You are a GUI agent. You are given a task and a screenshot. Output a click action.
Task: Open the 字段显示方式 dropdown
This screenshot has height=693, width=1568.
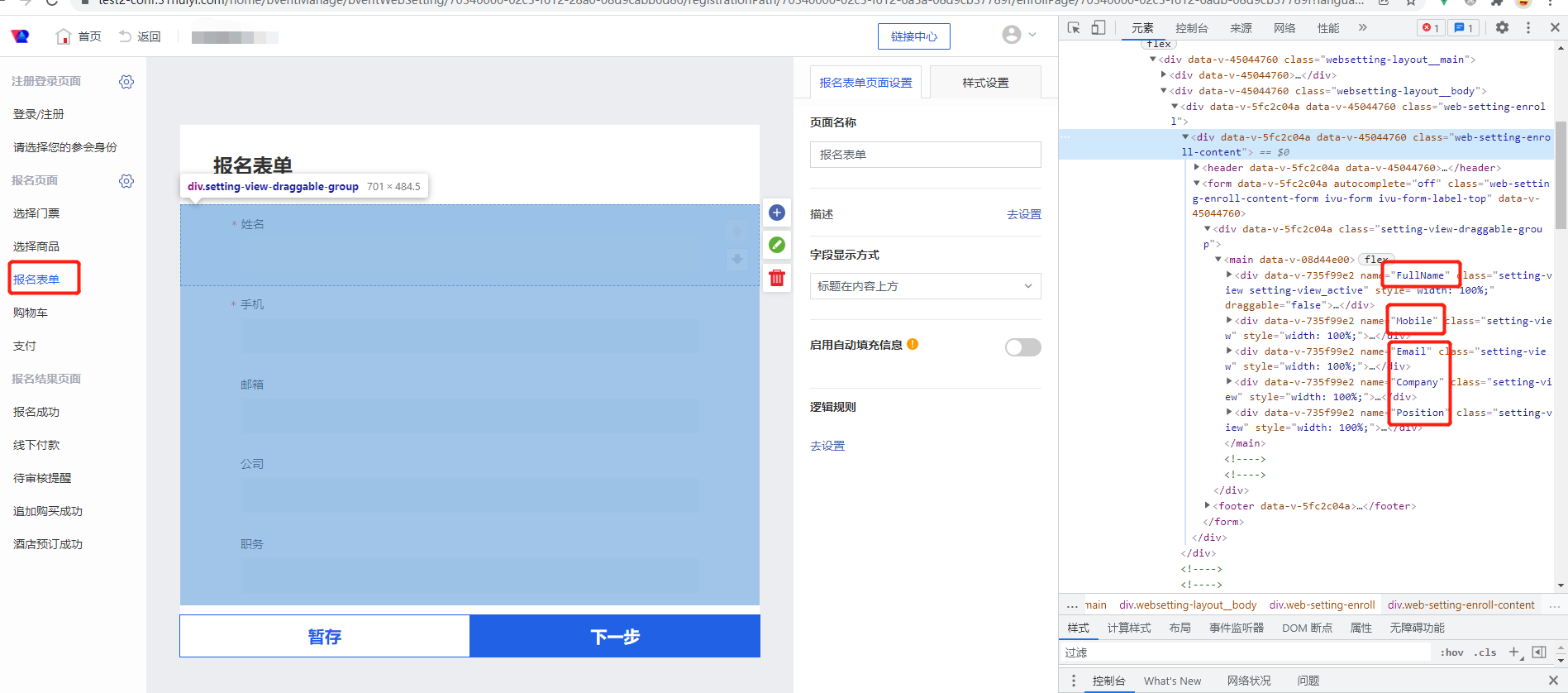pyautogui.click(x=925, y=286)
